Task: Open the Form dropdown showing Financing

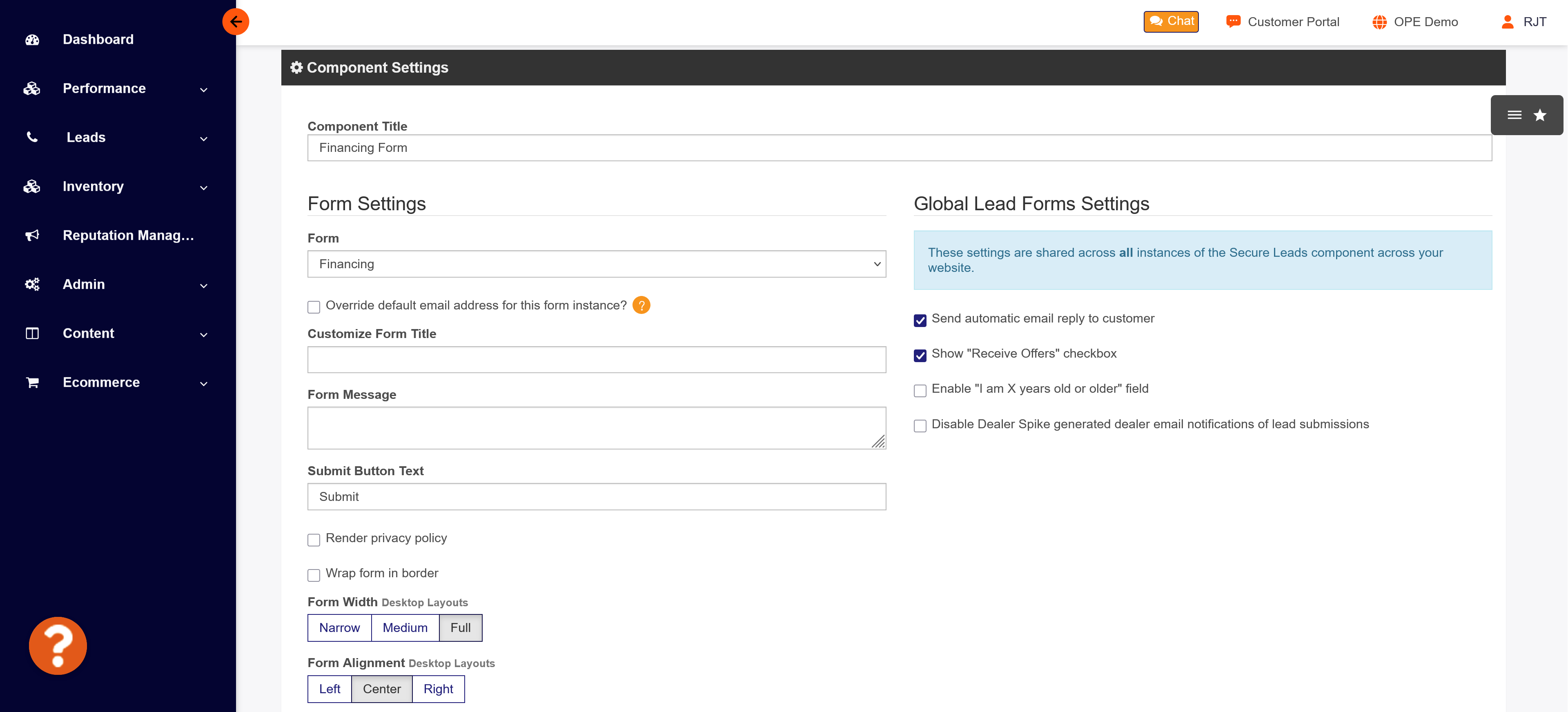Action: tap(596, 264)
